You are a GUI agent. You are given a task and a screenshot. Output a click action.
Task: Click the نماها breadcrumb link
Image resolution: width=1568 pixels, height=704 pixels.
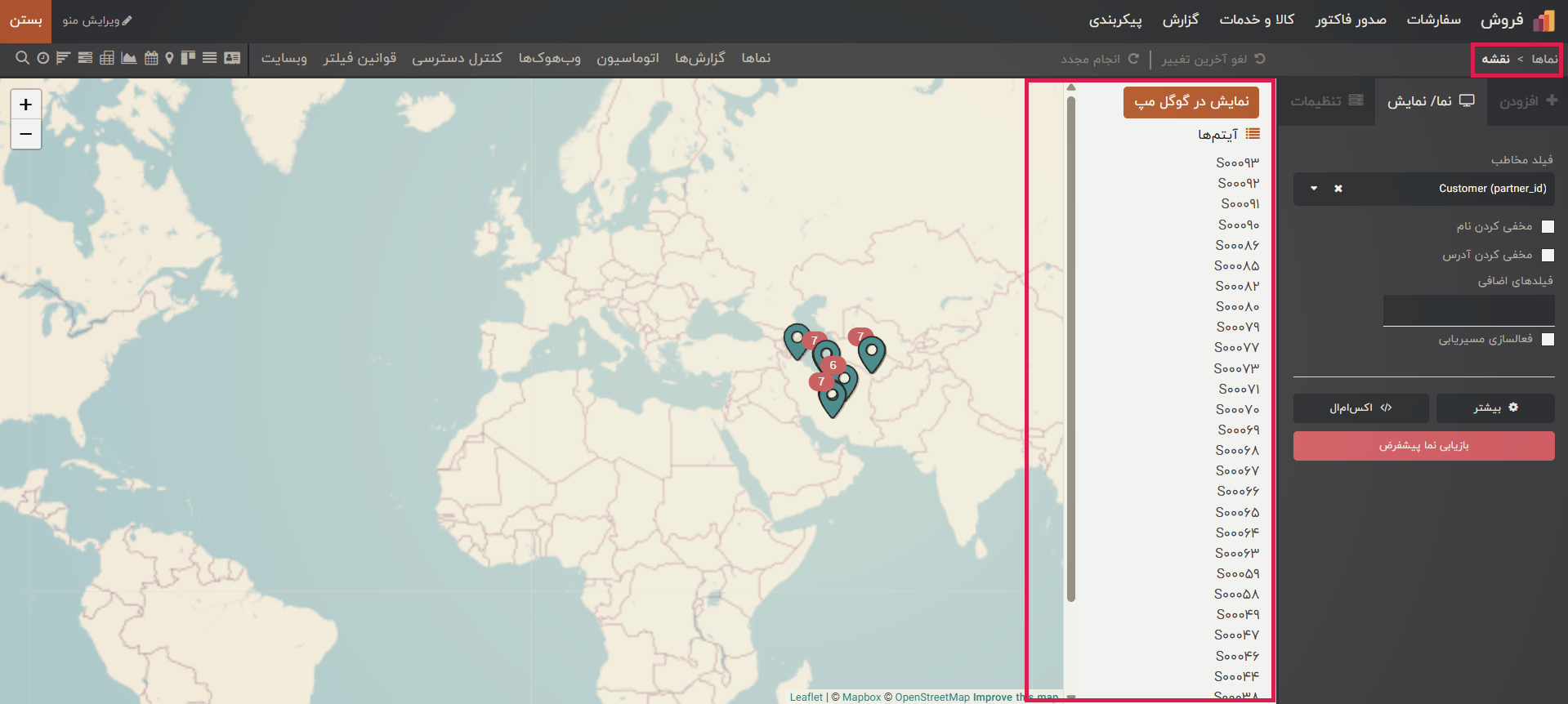point(1544,59)
